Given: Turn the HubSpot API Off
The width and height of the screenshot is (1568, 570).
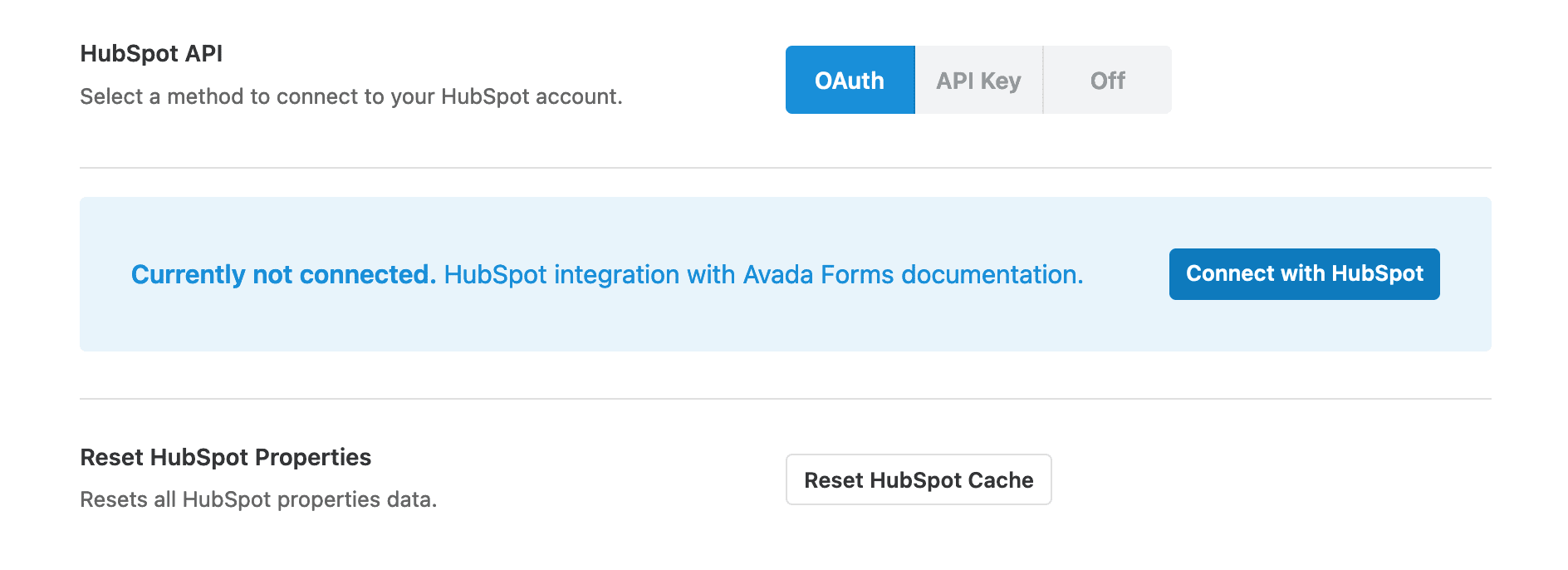Looking at the screenshot, I should click(x=1108, y=80).
